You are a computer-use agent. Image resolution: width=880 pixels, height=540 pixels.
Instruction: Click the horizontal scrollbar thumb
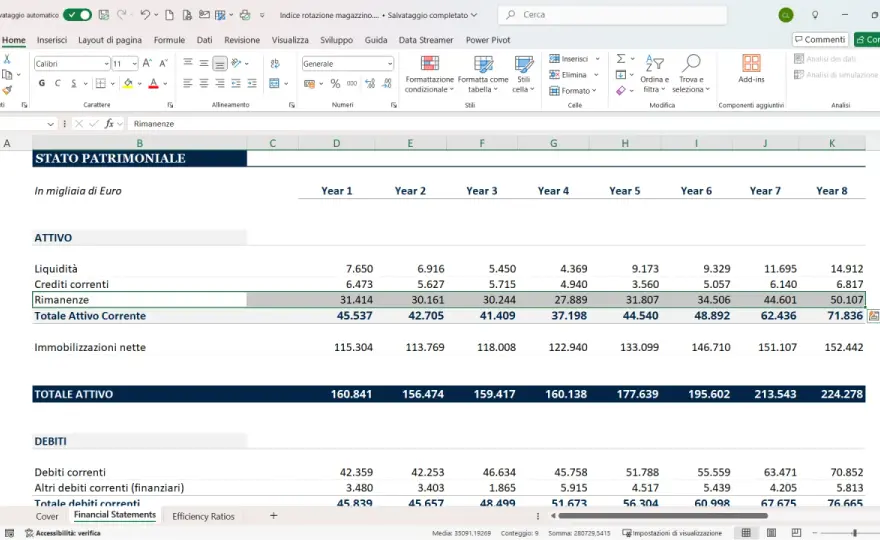pyautogui.click(x=663, y=515)
